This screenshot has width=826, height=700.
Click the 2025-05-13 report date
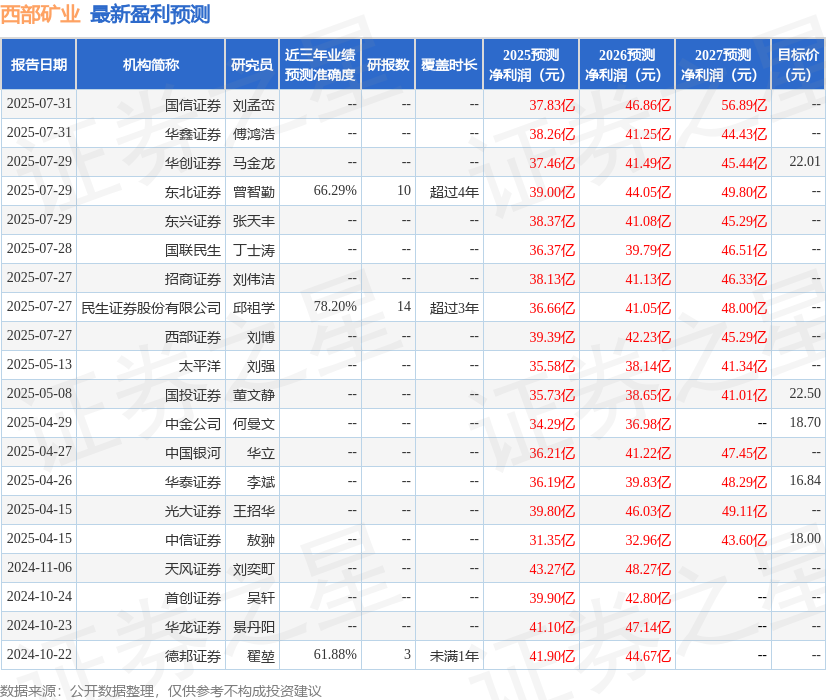pos(40,364)
